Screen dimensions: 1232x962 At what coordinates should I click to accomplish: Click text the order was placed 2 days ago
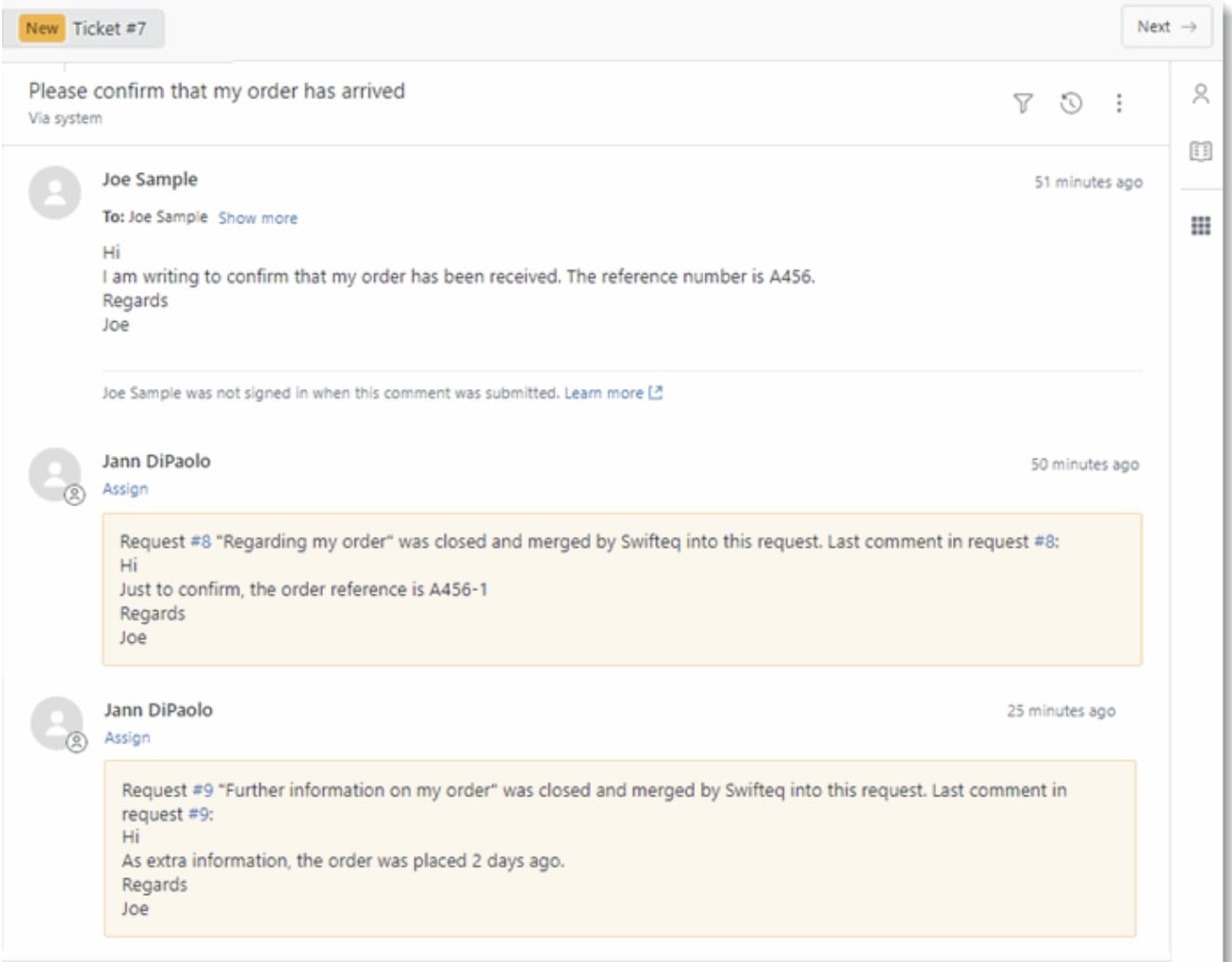click(x=430, y=861)
